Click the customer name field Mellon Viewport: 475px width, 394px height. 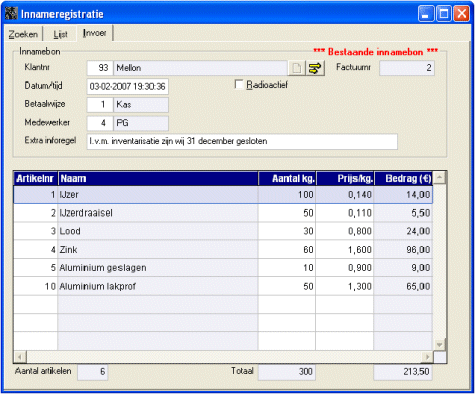[200, 68]
